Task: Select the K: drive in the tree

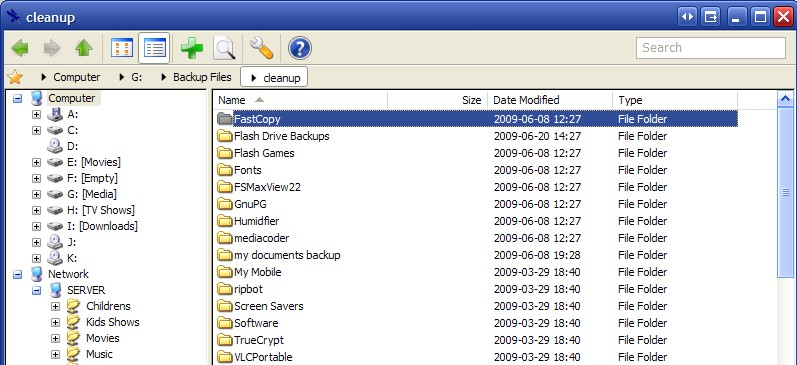Action: (72, 258)
